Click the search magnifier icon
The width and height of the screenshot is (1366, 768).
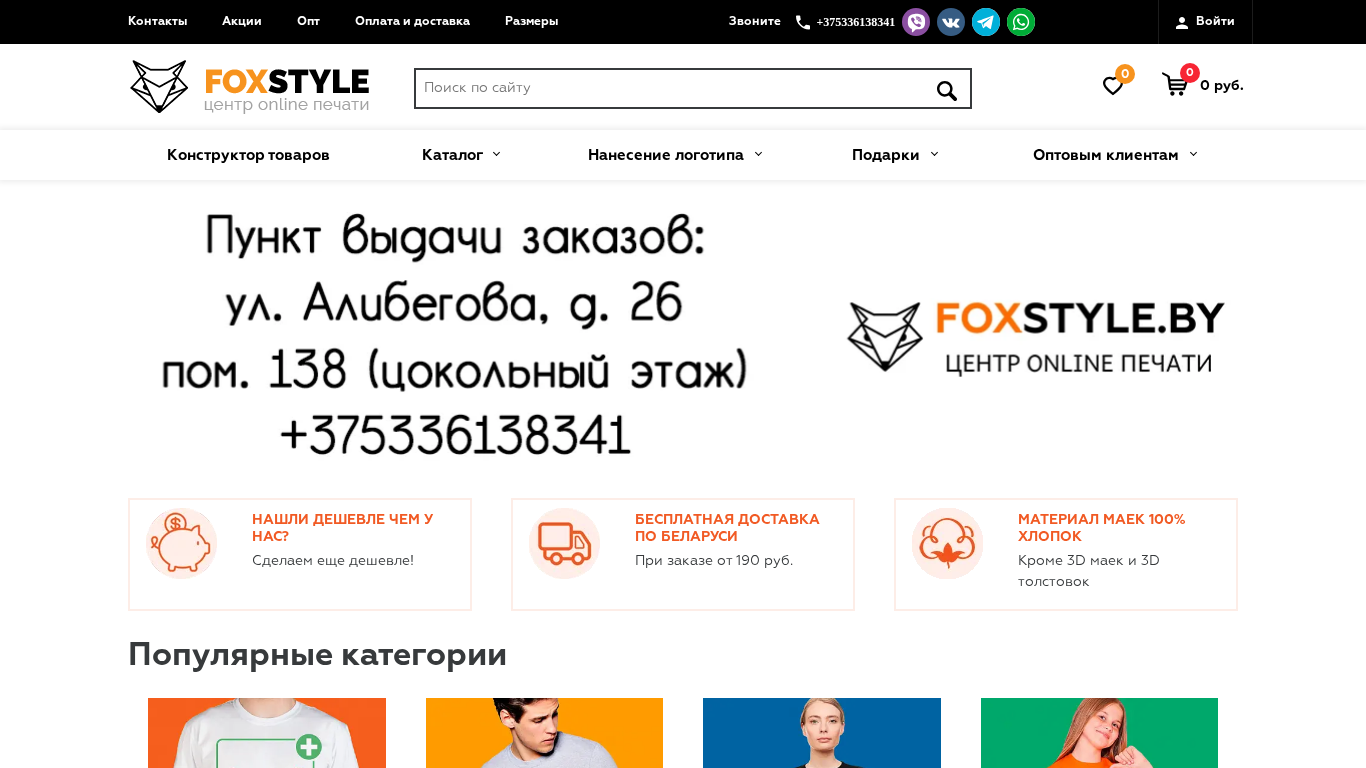tap(946, 90)
